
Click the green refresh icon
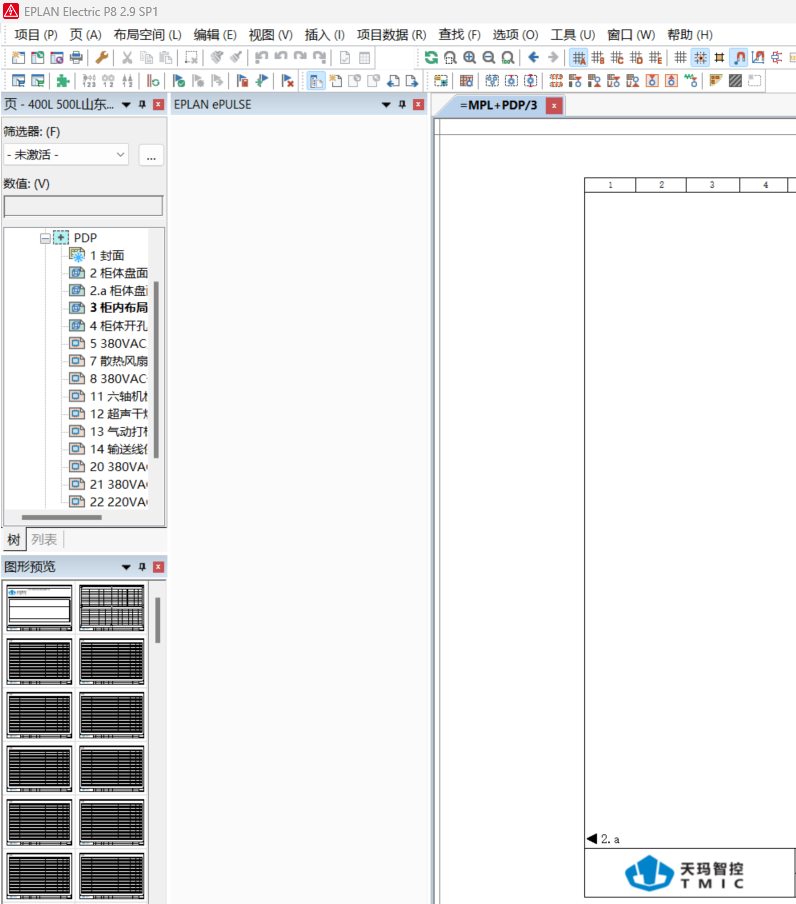[431, 58]
